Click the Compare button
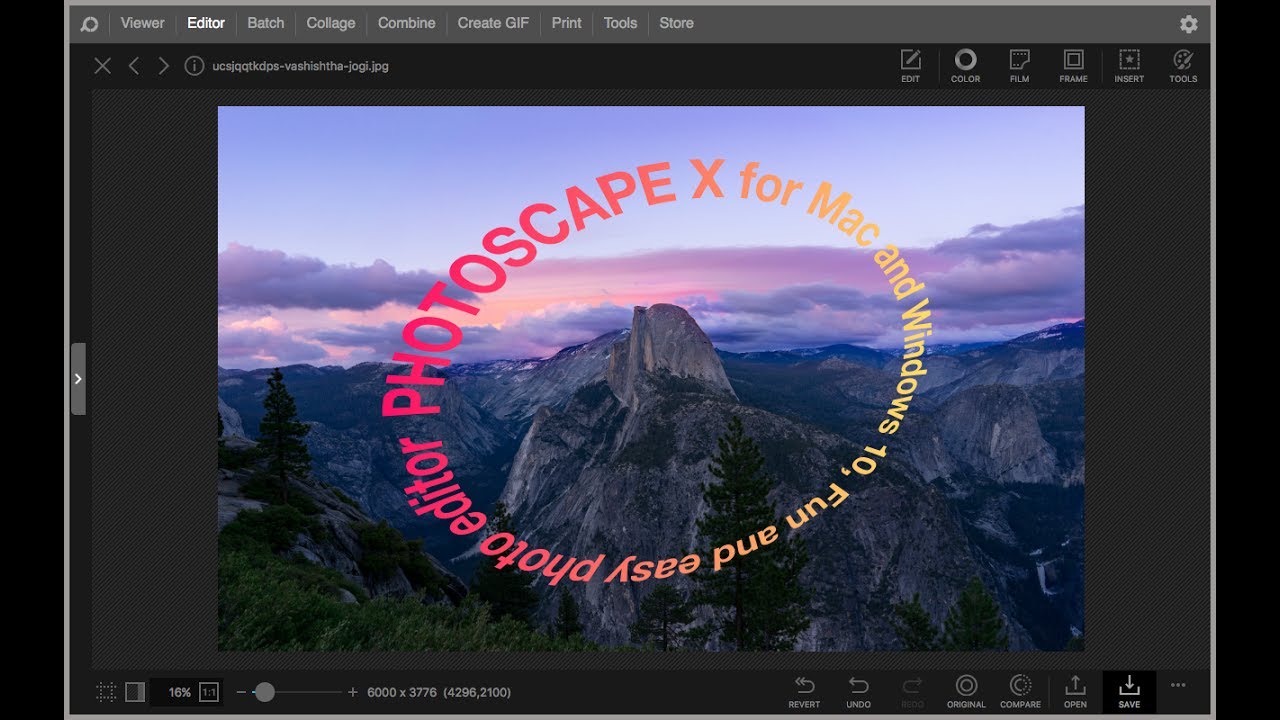The image size is (1280, 720). tap(1020, 692)
